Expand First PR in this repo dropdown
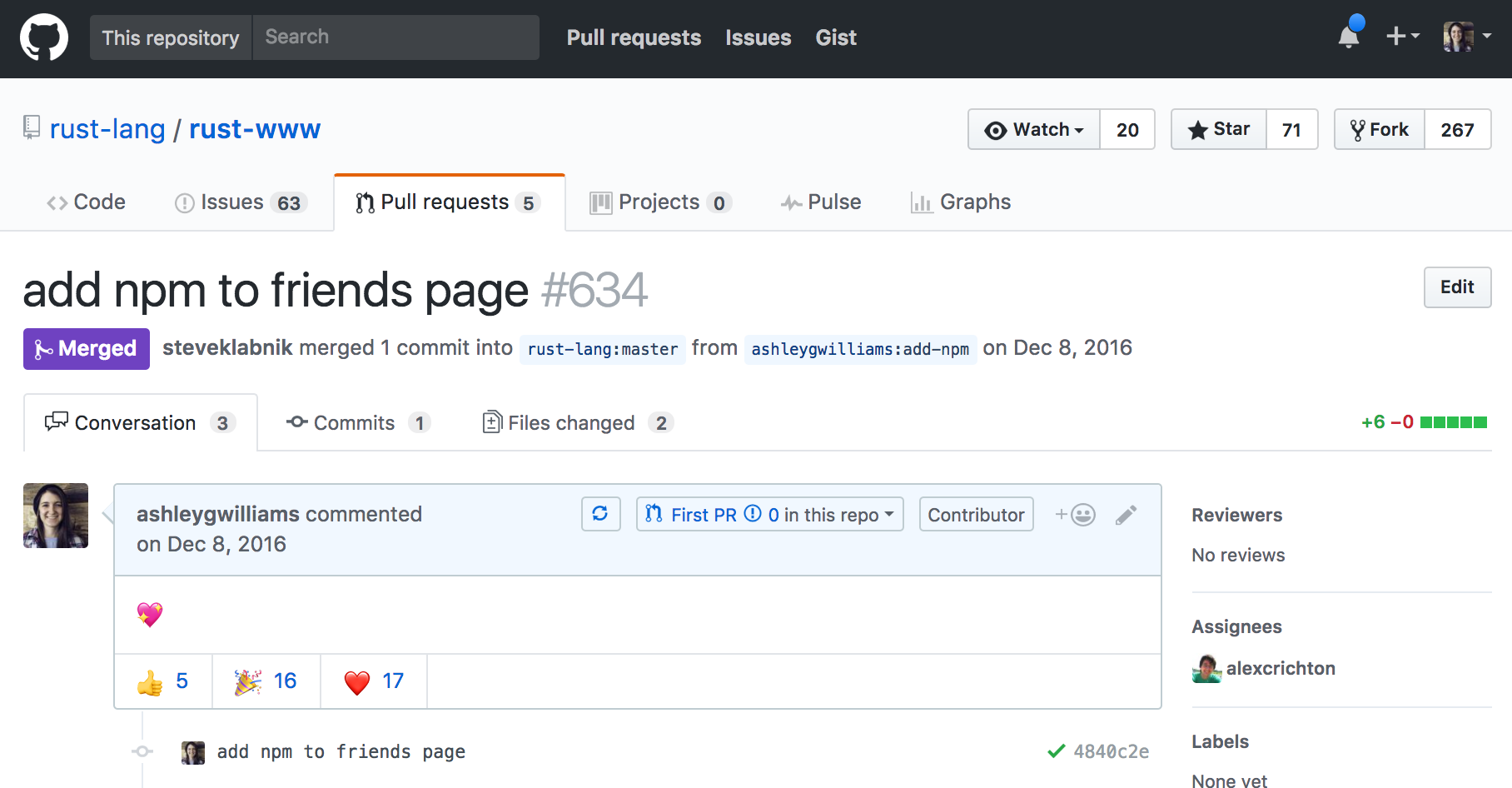Screen dimensions: 1512x788 770,514
